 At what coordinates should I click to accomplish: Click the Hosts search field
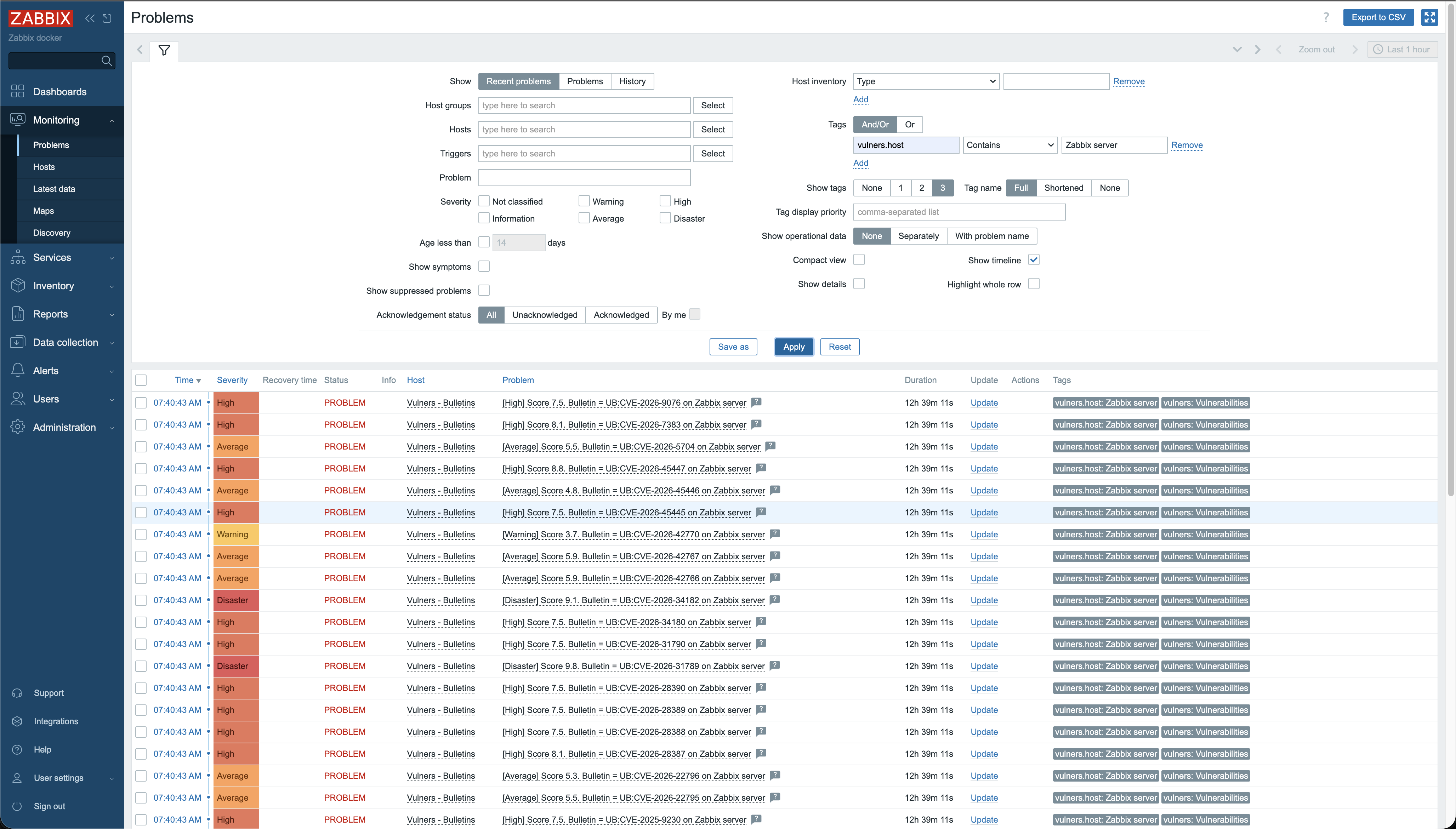pyautogui.click(x=584, y=129)
